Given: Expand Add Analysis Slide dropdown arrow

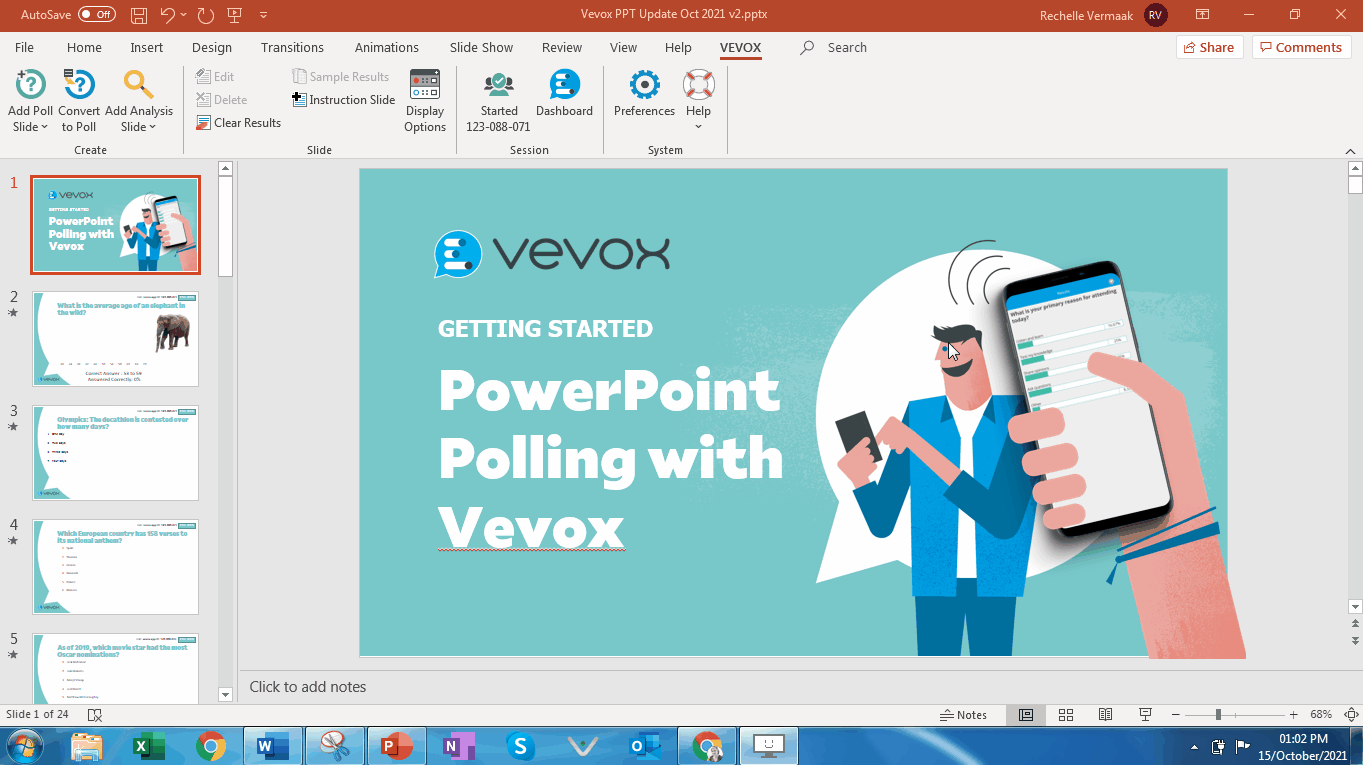Looking at the screenshot, I should 153,127.
